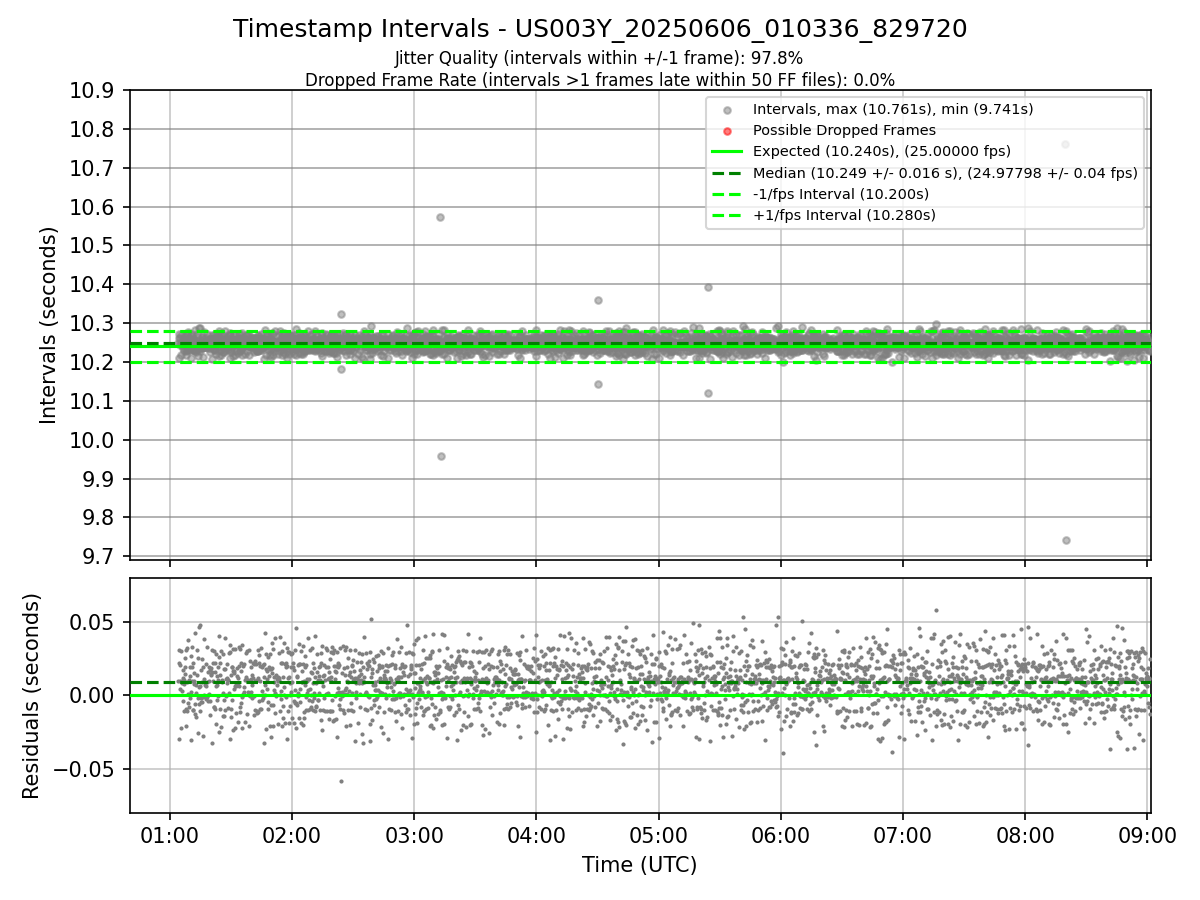The image size is (1200, 900).
Task: Click the 09:00 x-axis tick label
Action: click(x=1147, y=834)
